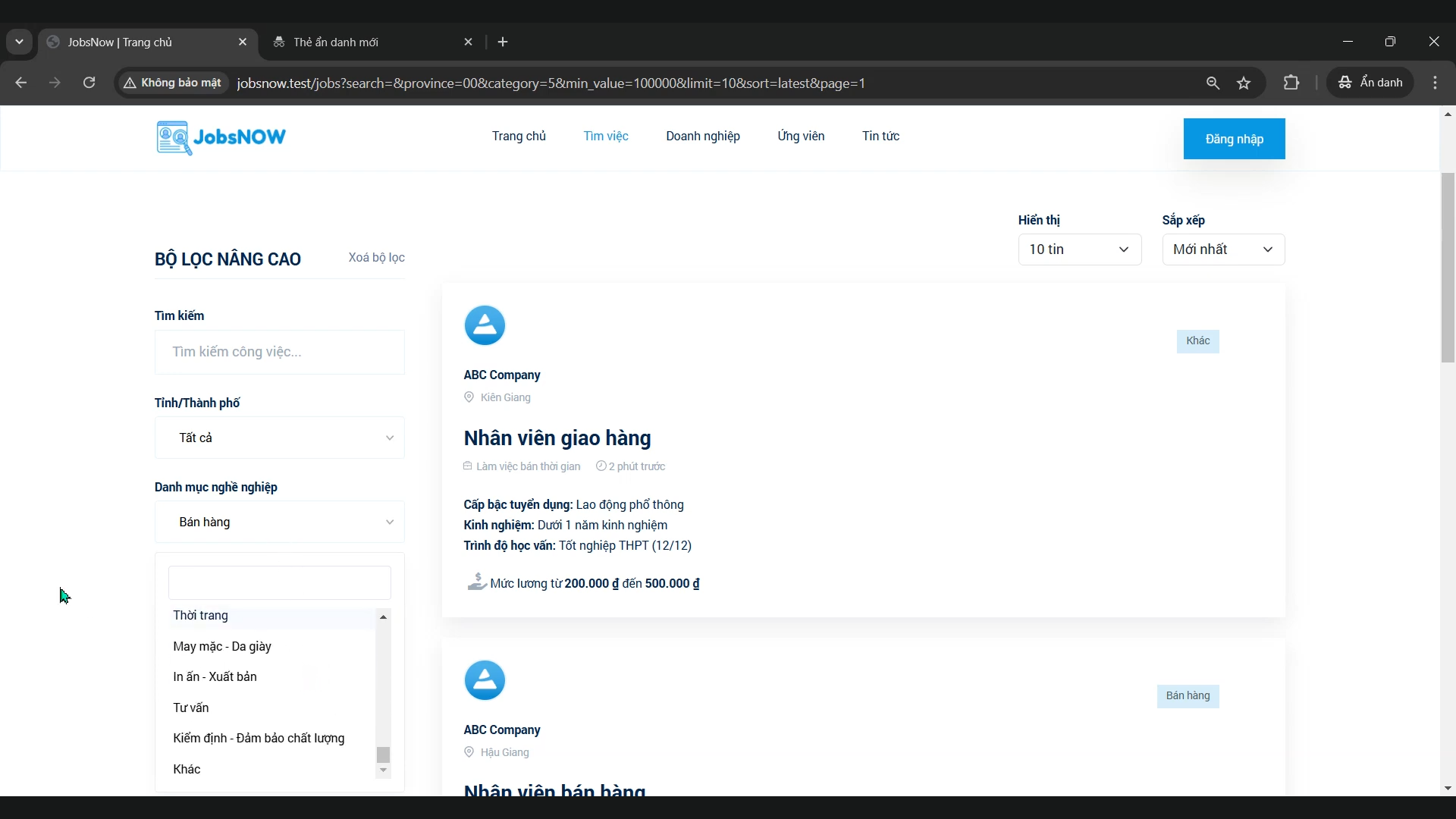Viewport: 1456px width, 819px height.
Task: Open ABC Company link in Kiên Giang job
Action: (502, 375)
